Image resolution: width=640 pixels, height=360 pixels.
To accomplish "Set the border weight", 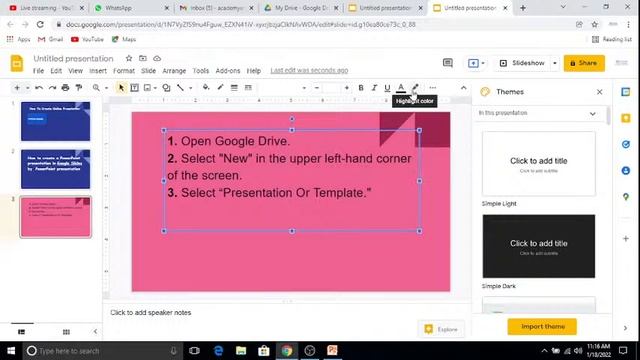I will tap(234, 87).
